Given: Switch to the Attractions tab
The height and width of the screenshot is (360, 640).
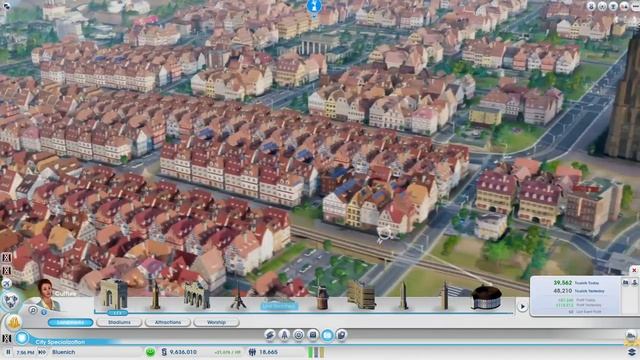Looking at the screenshot, I should [x=168, y=322].
